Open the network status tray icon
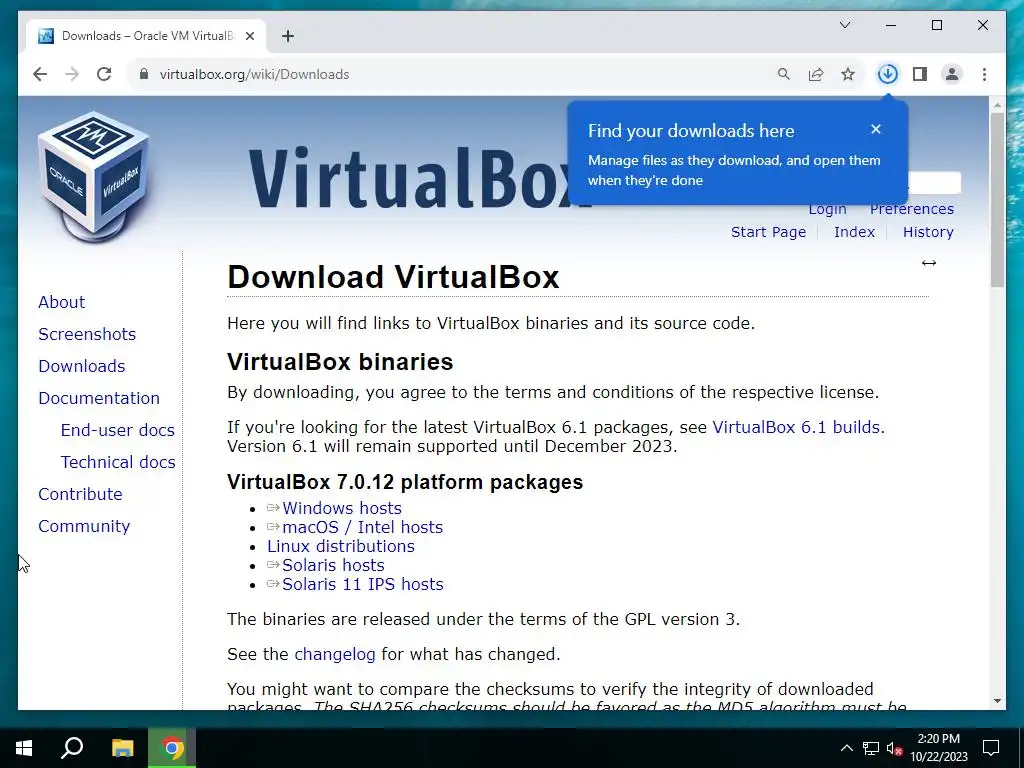This screenshot has height=768, width=1024. click(871, 748)
